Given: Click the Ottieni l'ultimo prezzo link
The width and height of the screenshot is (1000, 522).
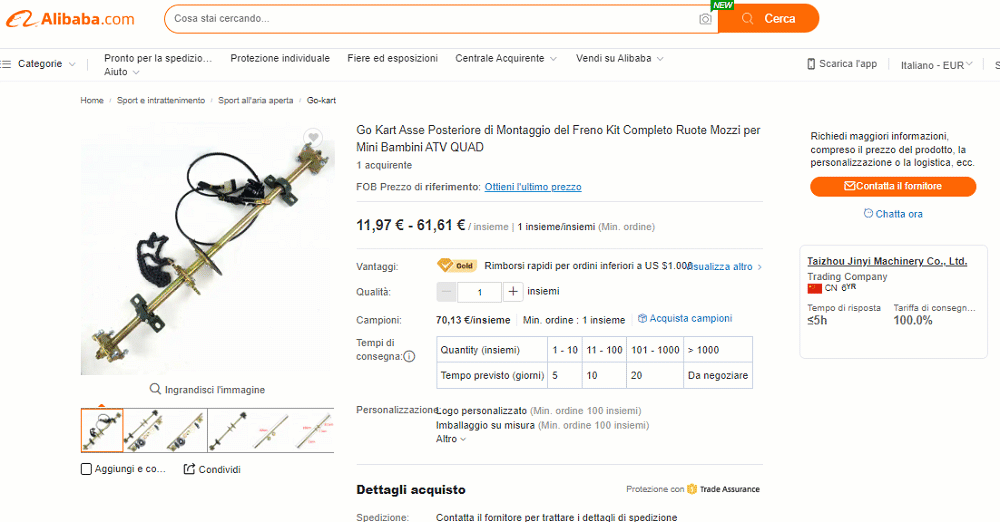Looking at the screenshot, I should pyautogui.click(x=533, y=187).
